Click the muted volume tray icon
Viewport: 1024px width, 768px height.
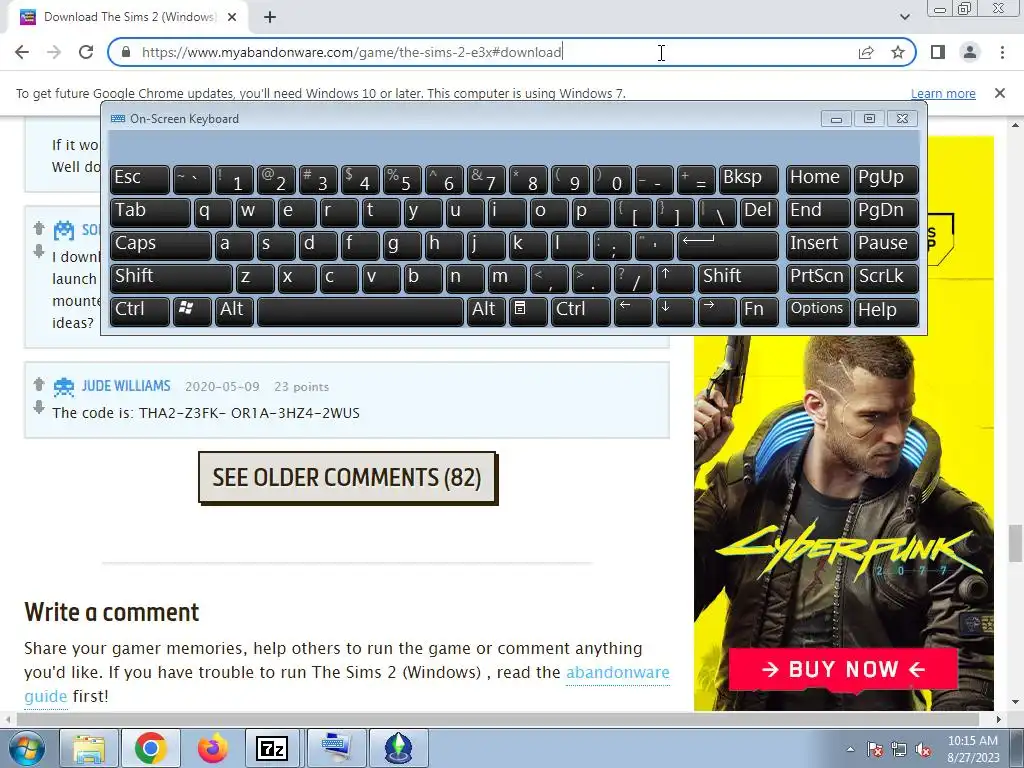923,750
